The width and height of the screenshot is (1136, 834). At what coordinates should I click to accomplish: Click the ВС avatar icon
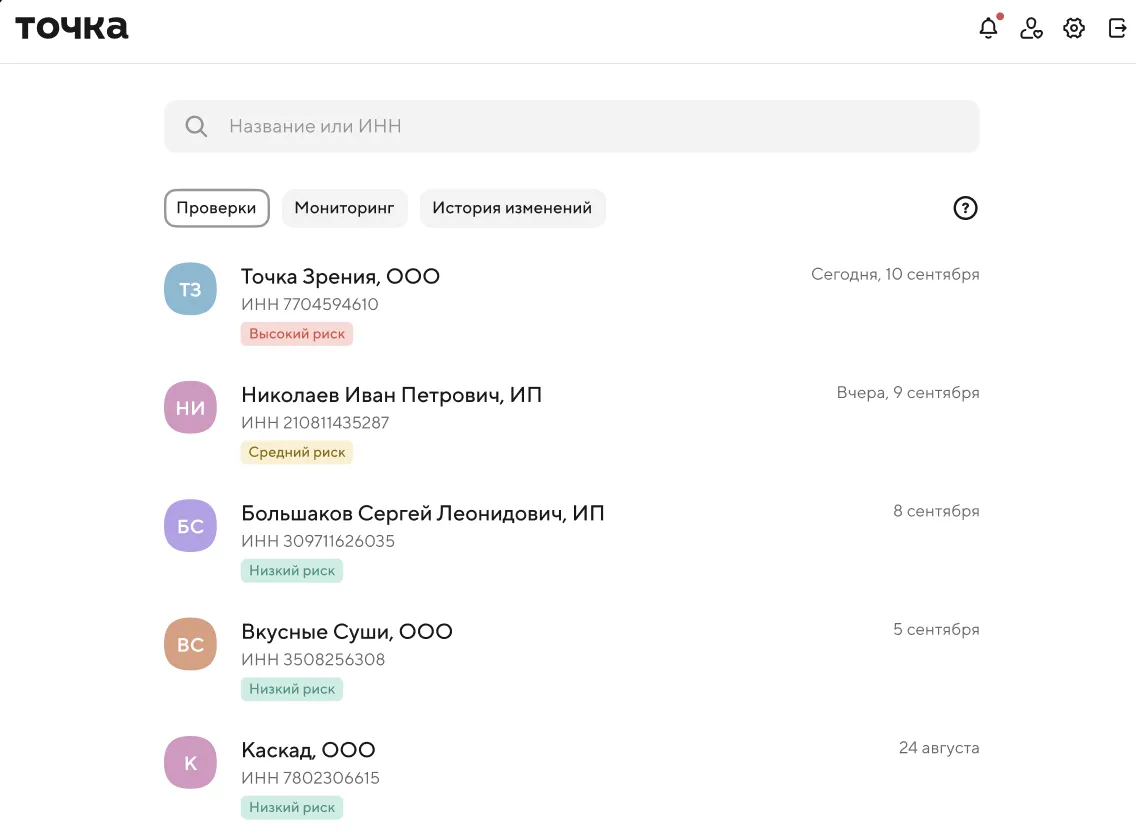190,645
